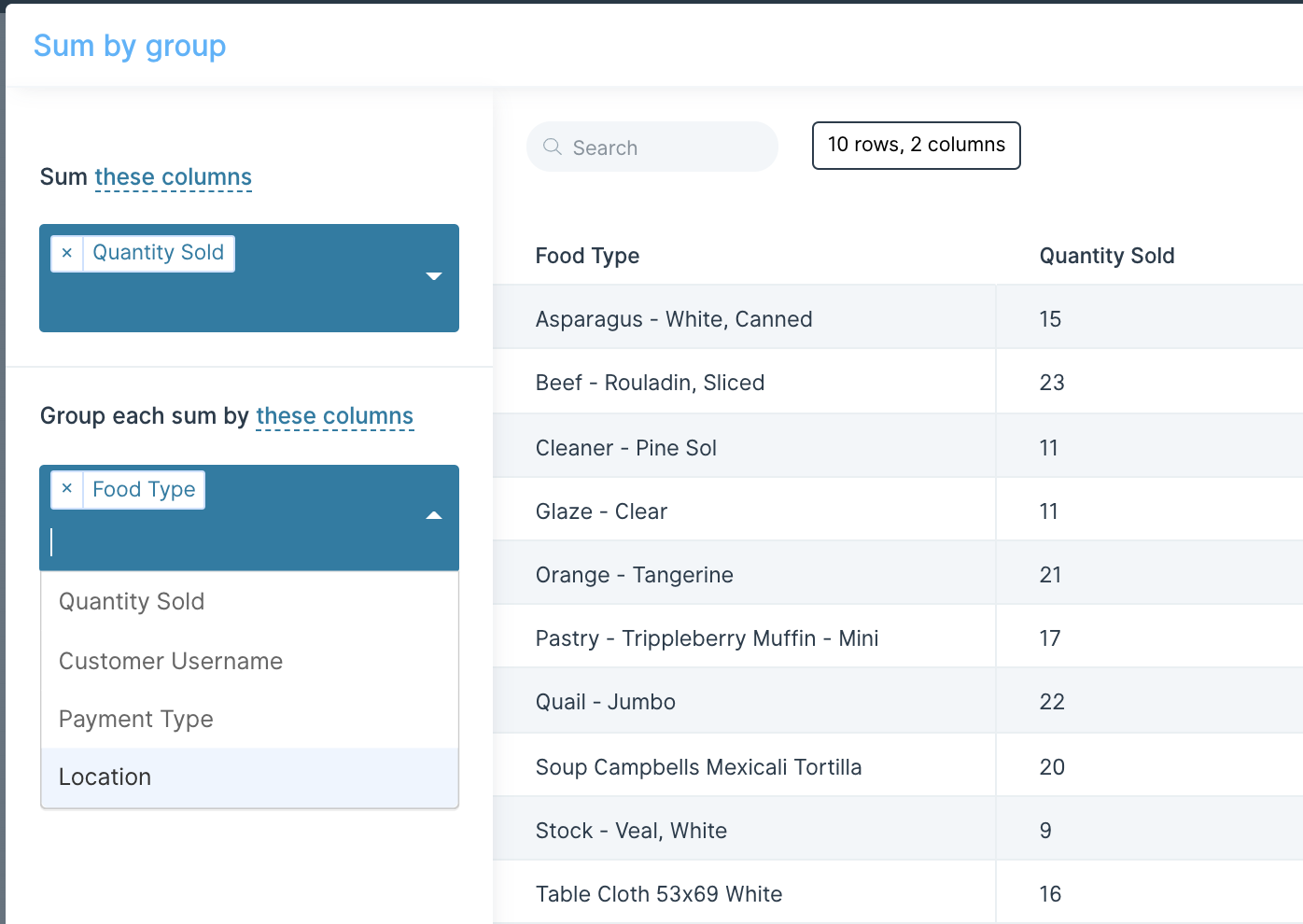Image resolution: width=1303 pixels, height=924 pixels.
Task: Select Customer Username option
Action: (249, 661)
